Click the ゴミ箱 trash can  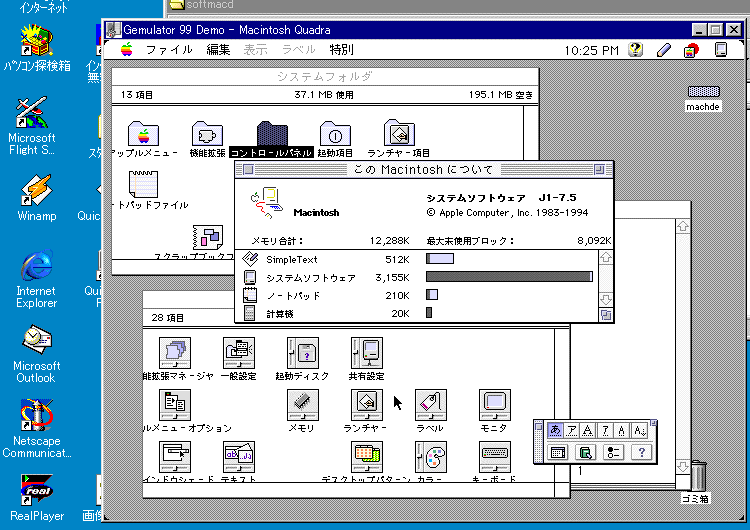(698, 475)
